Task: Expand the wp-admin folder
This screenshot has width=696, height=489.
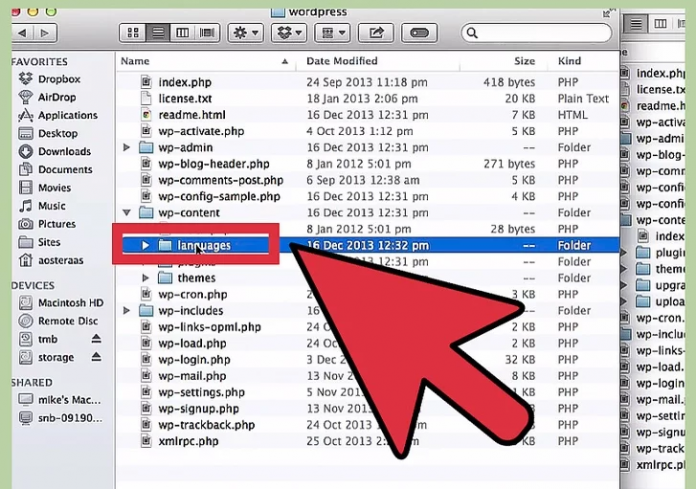Action: point(127,148)
